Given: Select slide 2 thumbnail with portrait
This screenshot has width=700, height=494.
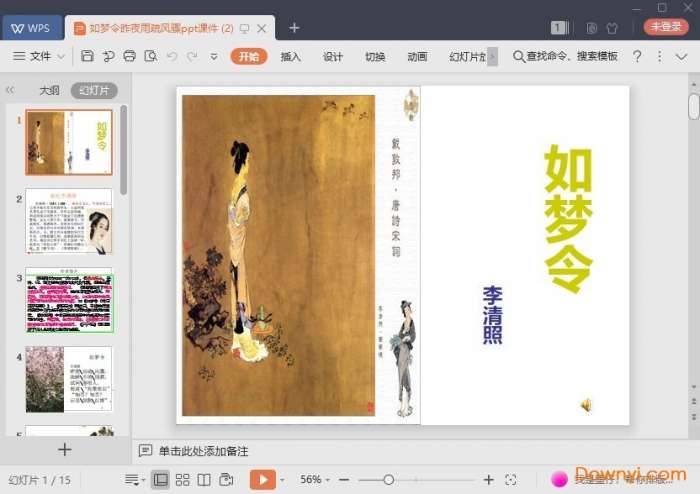Looking at the screenshot, I should click(69, 221).
